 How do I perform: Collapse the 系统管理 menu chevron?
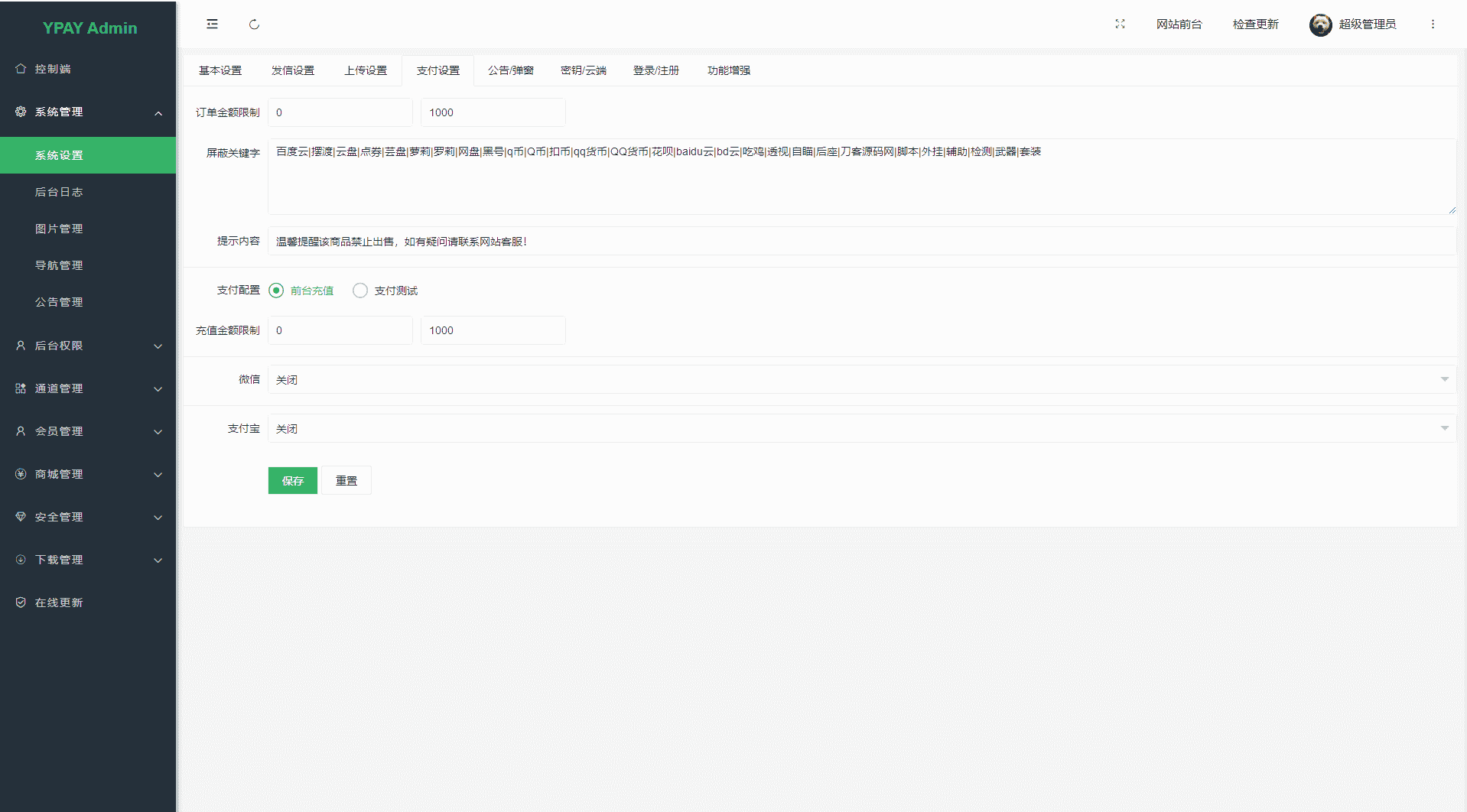tap(158, 113)
